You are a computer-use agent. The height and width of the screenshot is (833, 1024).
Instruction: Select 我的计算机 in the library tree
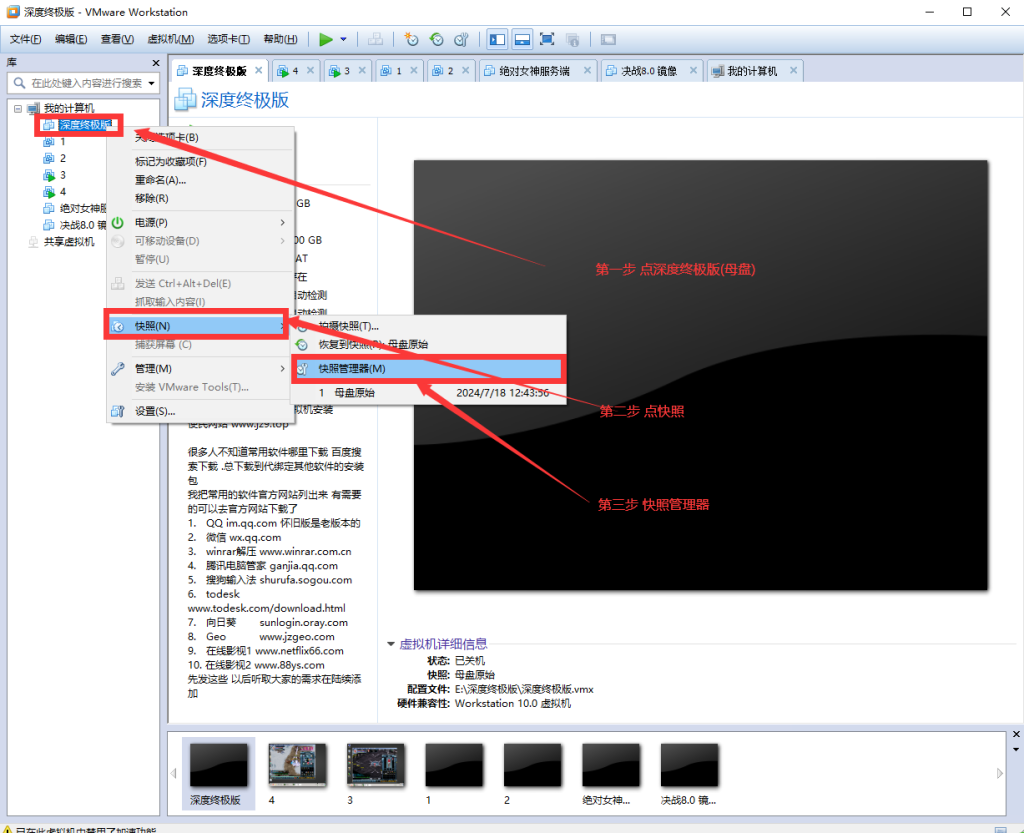click(69, 108)
